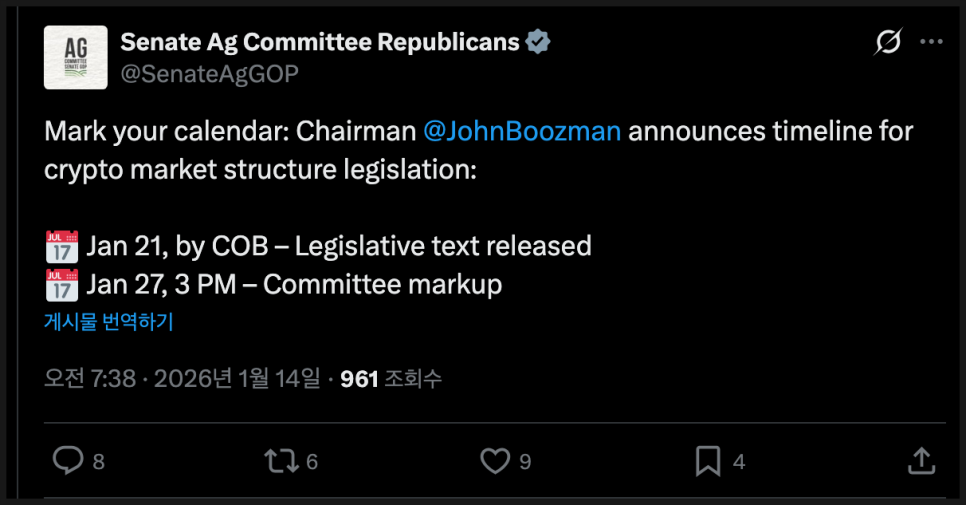Click the blue verified badge
966x505 pixels.
click(x=539, y=42)
